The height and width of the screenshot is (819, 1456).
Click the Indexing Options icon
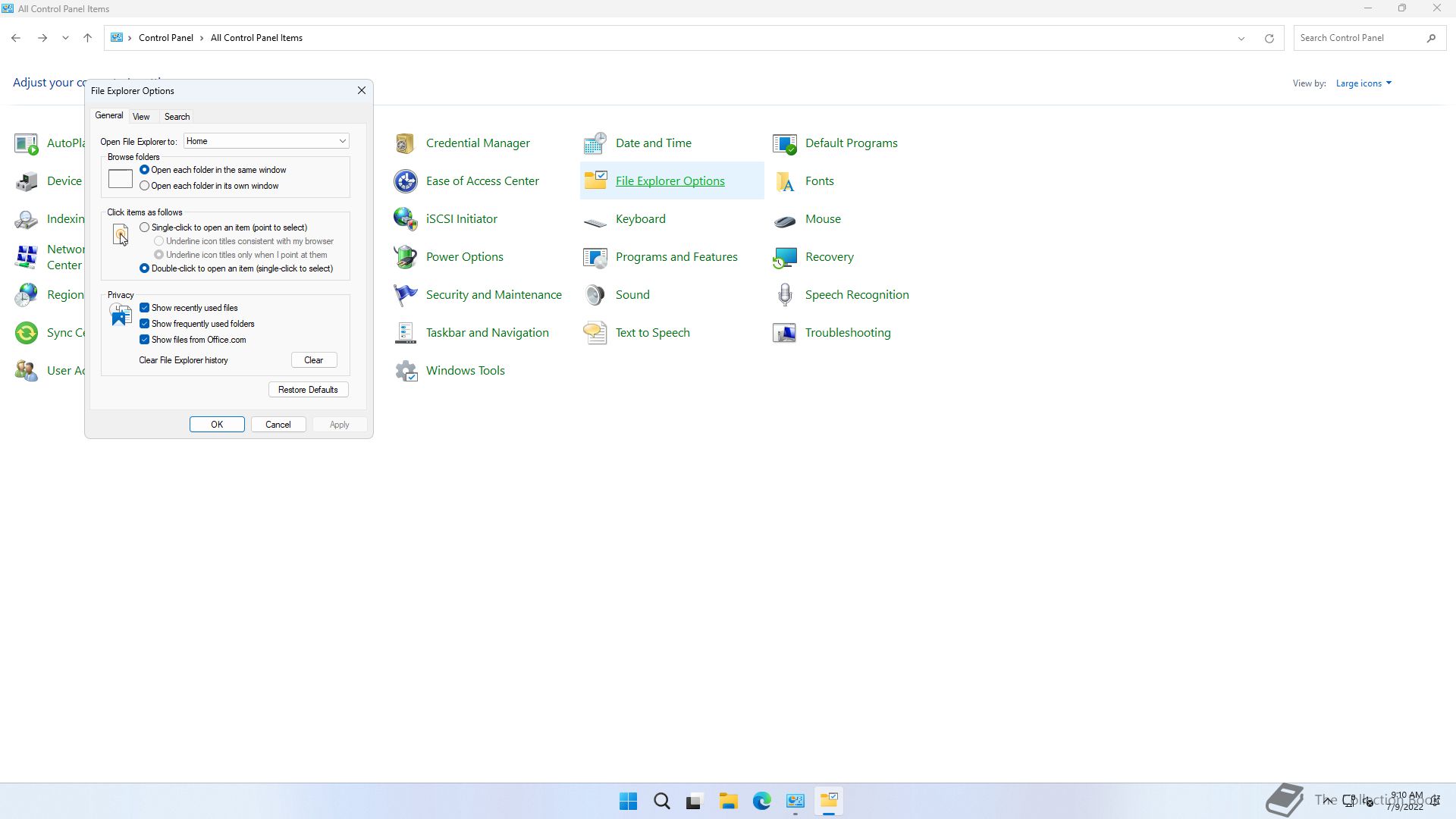(x=26, y=218)
